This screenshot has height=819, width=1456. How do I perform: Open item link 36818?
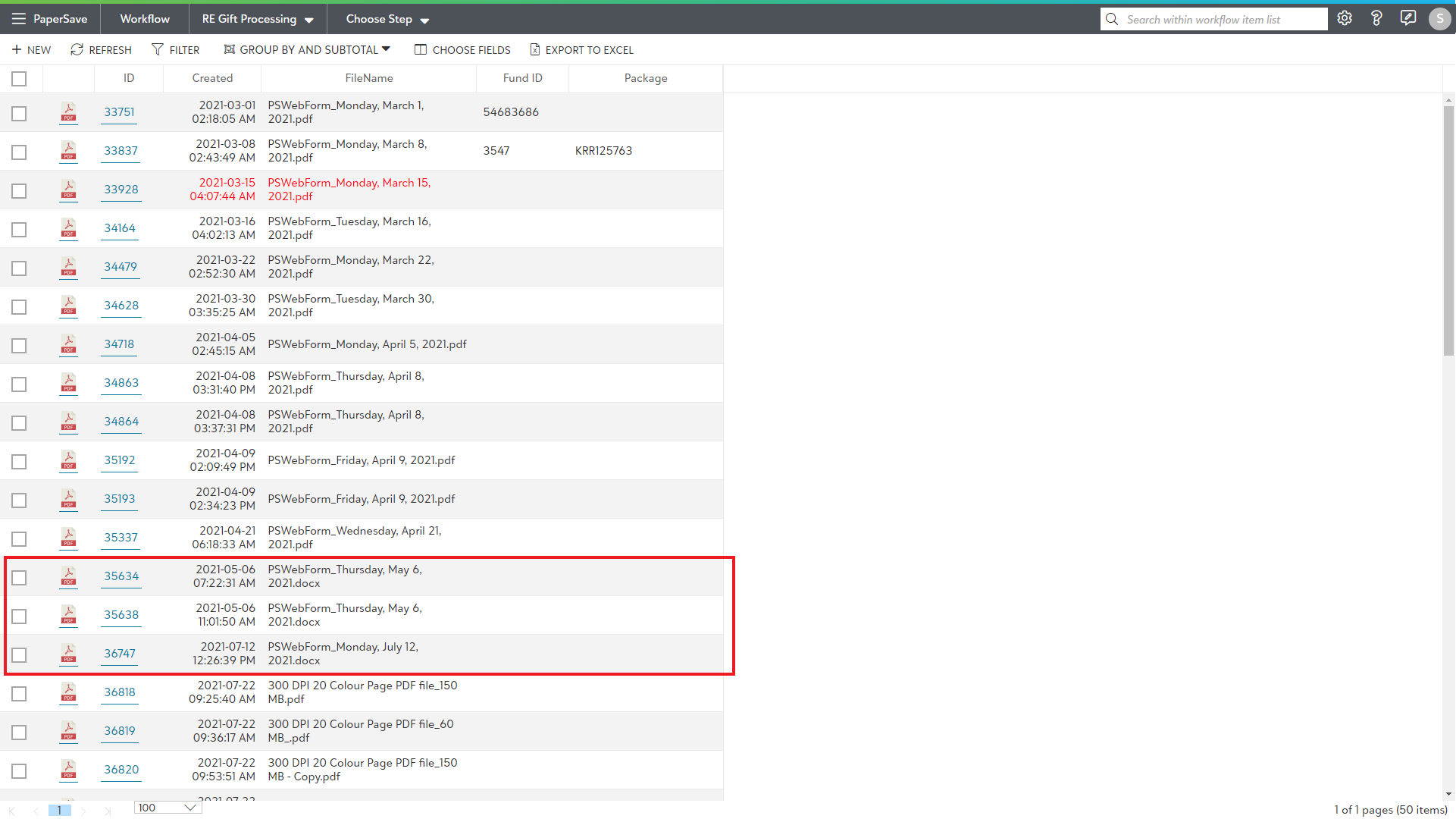point(120,692)
